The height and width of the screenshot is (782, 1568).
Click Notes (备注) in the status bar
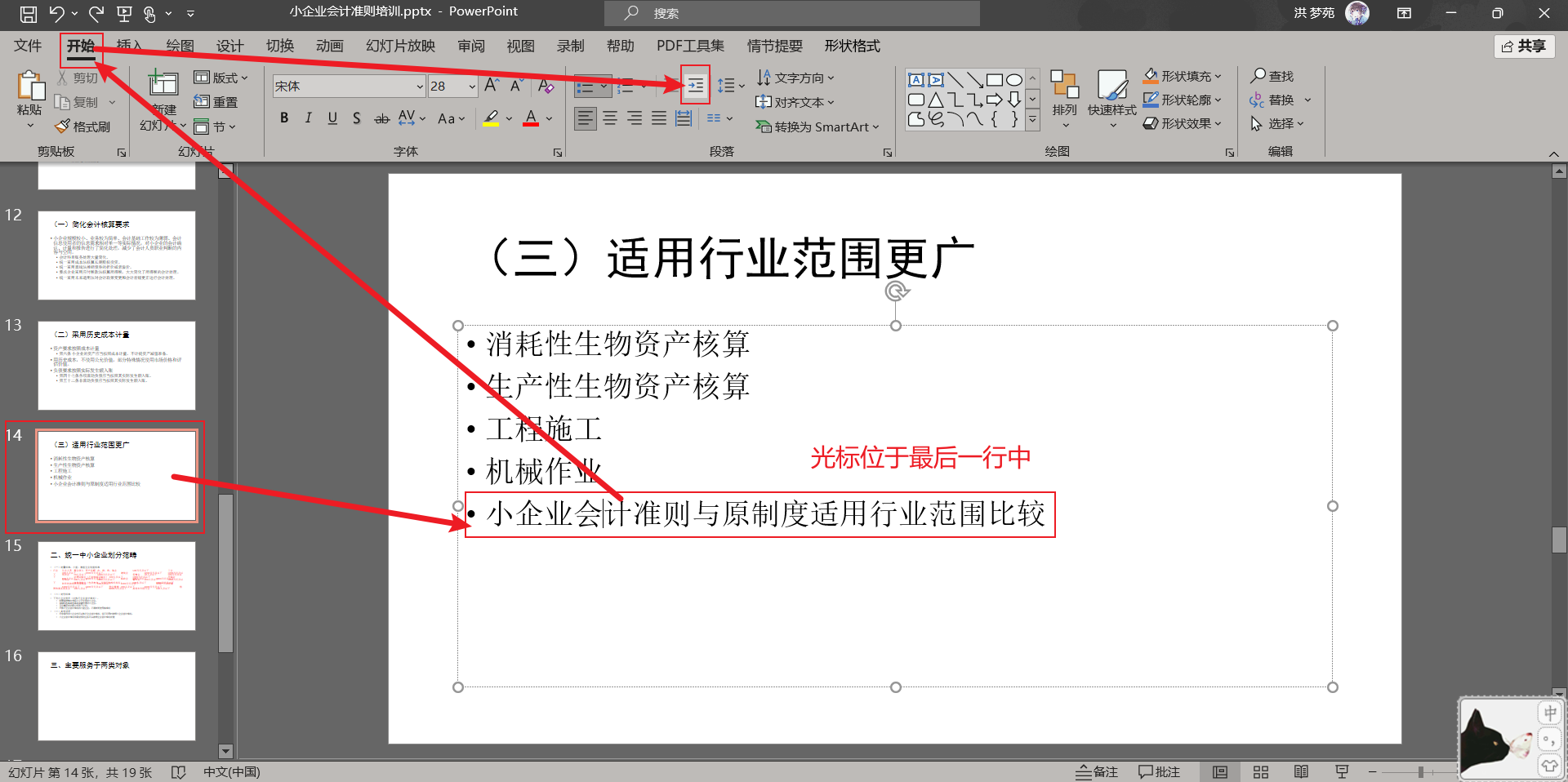point(1097,772)
